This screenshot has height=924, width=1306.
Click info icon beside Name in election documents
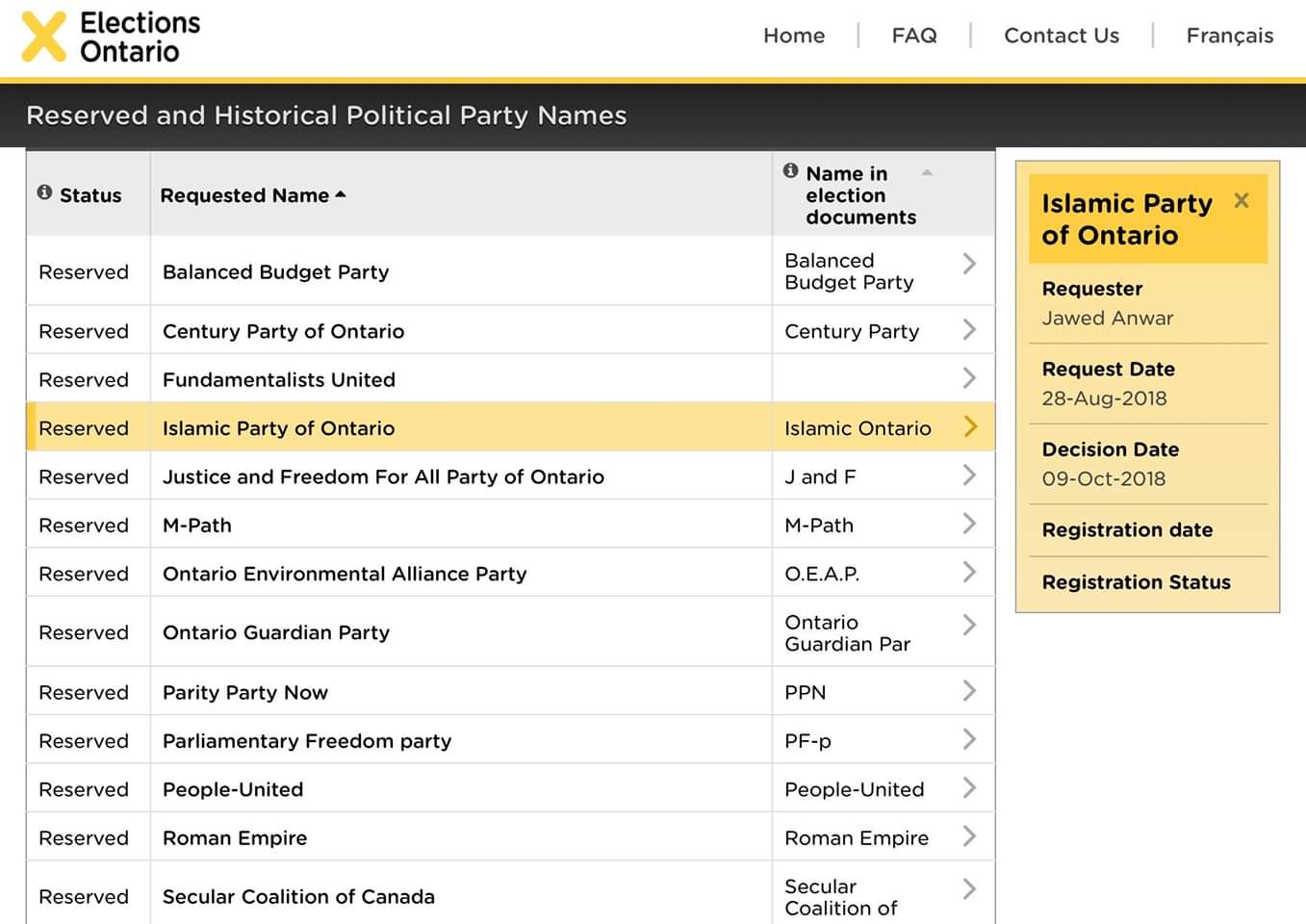790,170
